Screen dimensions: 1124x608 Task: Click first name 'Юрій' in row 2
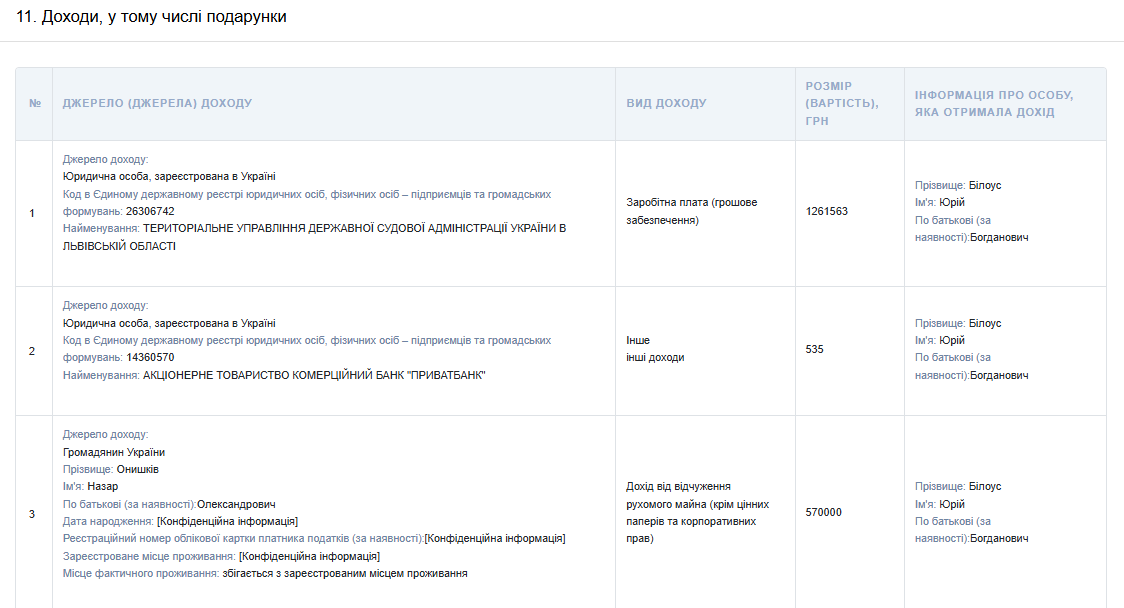(x=952, y=341)
